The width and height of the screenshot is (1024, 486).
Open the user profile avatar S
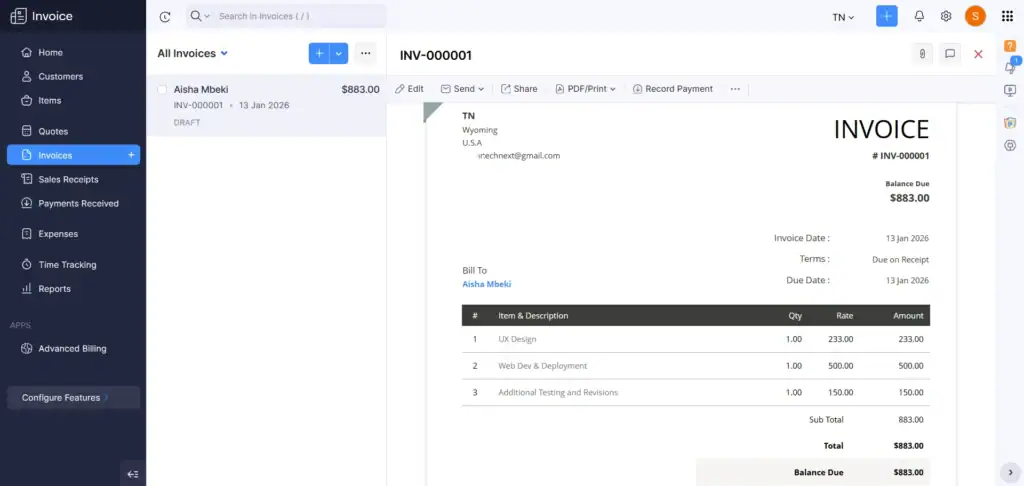(975, 16)
